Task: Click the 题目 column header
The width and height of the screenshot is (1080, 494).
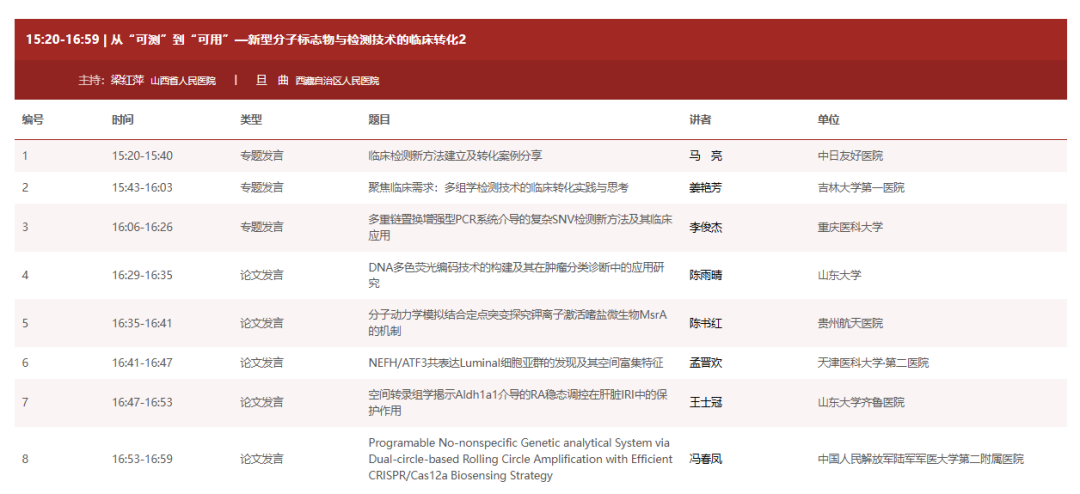Action: click(380, 120)
